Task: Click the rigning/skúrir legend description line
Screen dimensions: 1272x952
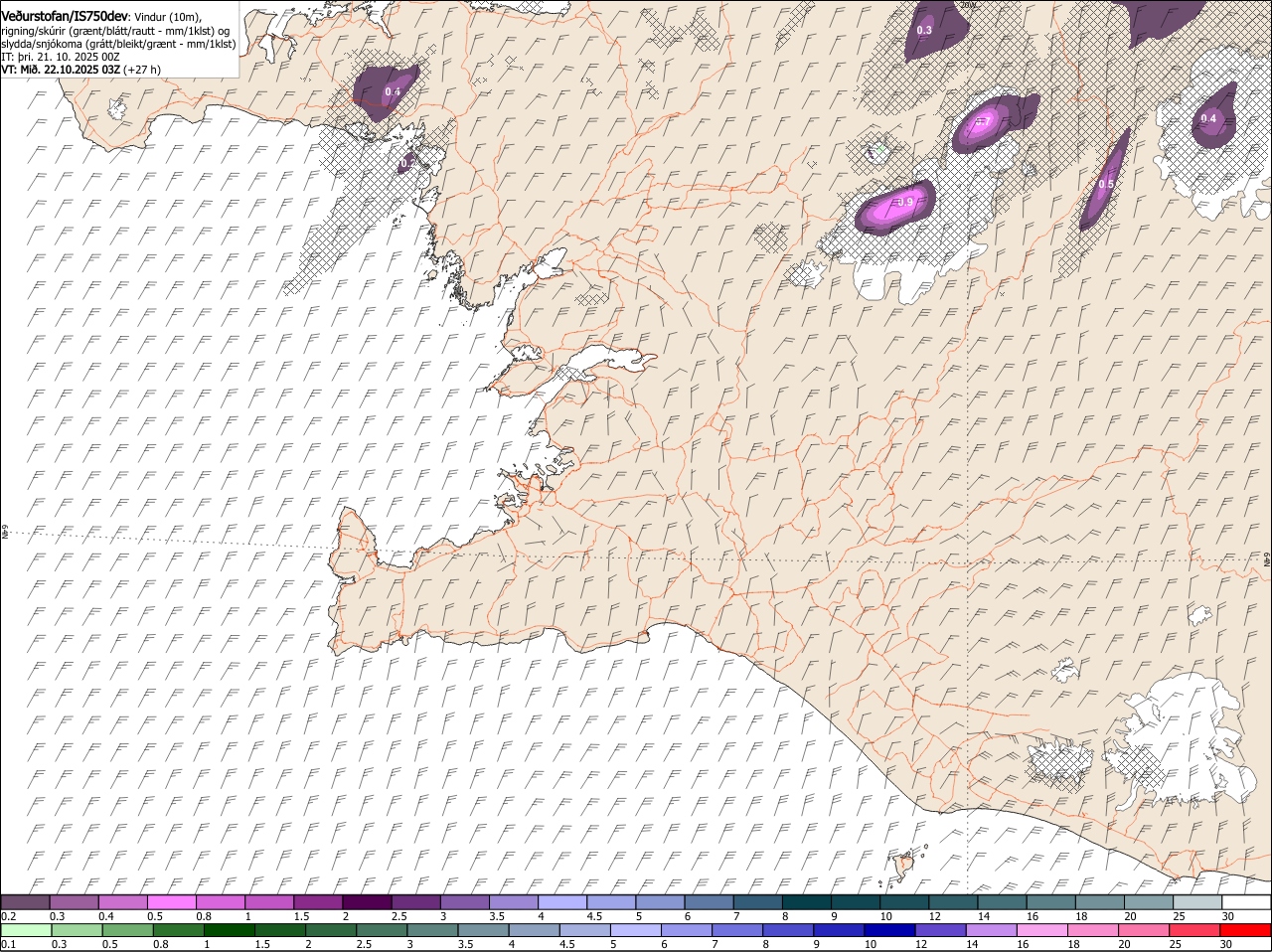Action: (117, 31)
